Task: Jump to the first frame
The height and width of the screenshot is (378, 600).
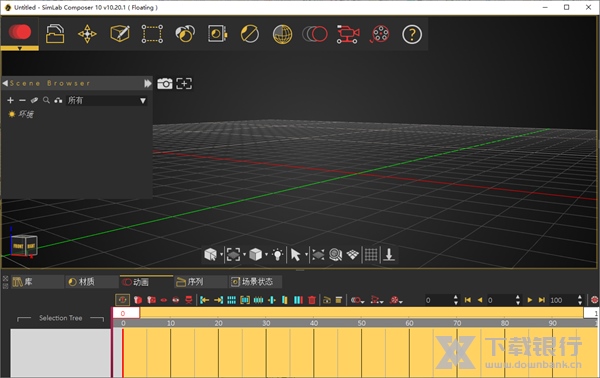Action: click(x=468, y=300)
